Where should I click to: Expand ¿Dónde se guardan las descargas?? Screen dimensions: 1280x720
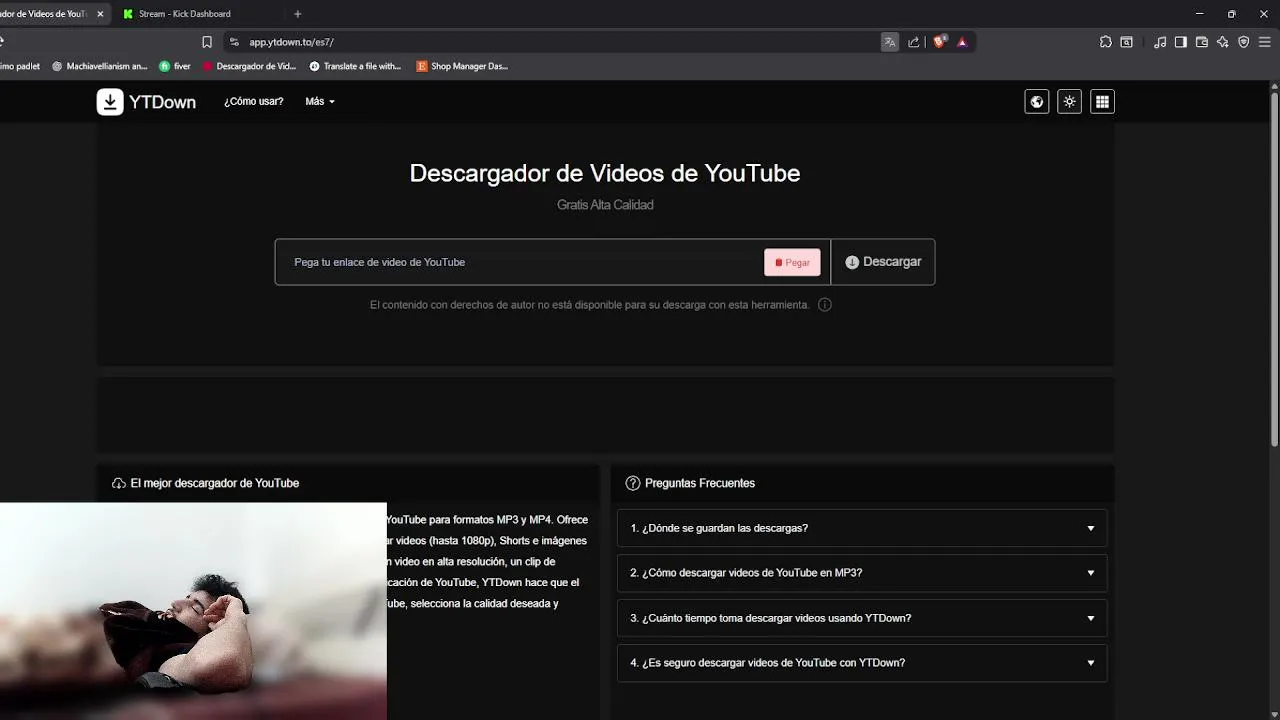[862, 528]
